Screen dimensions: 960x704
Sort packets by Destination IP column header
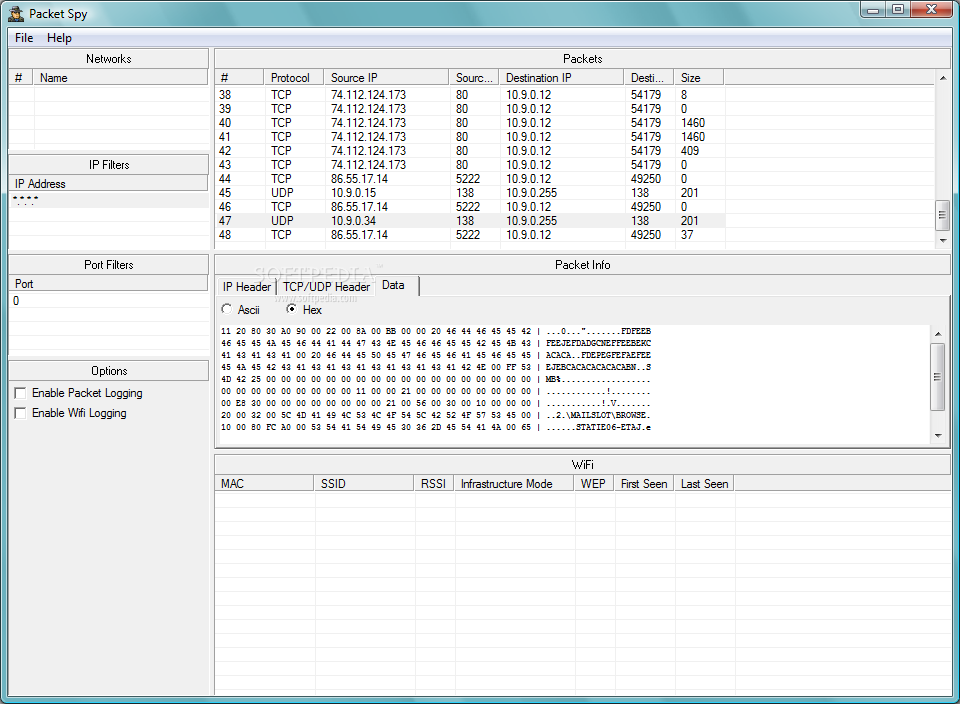coord(561,78)
